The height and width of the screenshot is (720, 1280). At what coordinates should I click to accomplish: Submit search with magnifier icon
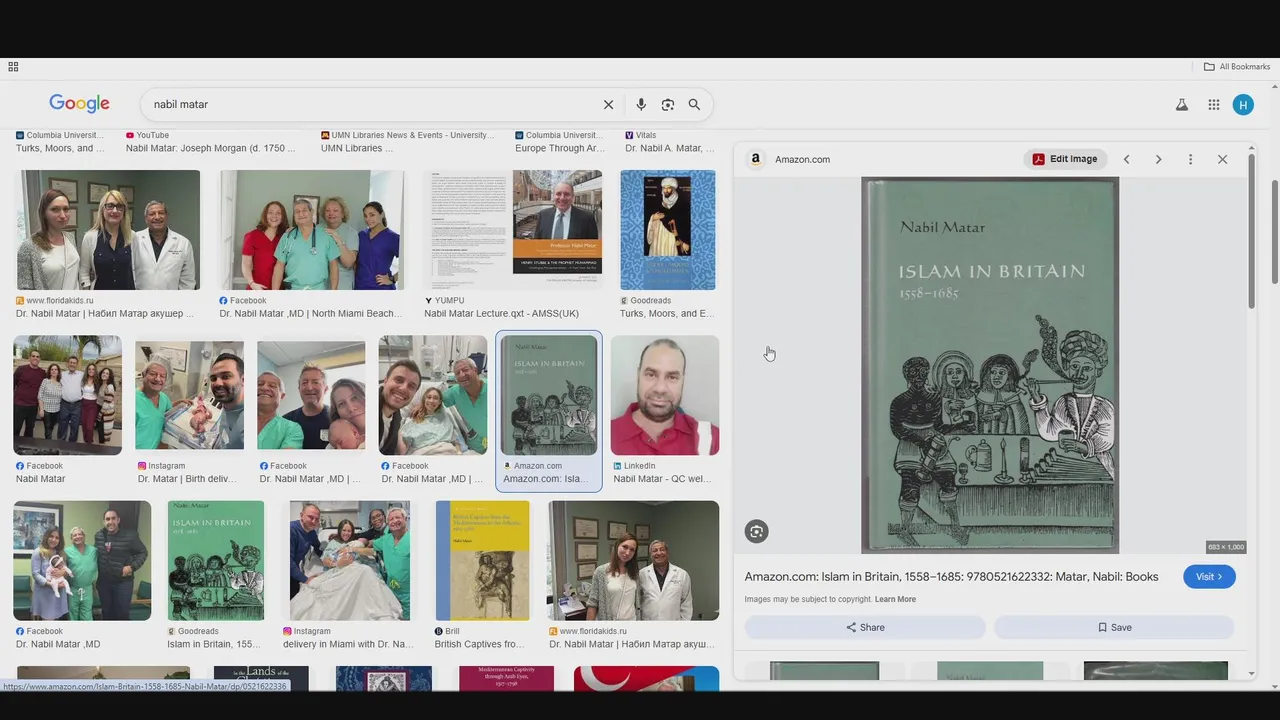tap(694, 105)
